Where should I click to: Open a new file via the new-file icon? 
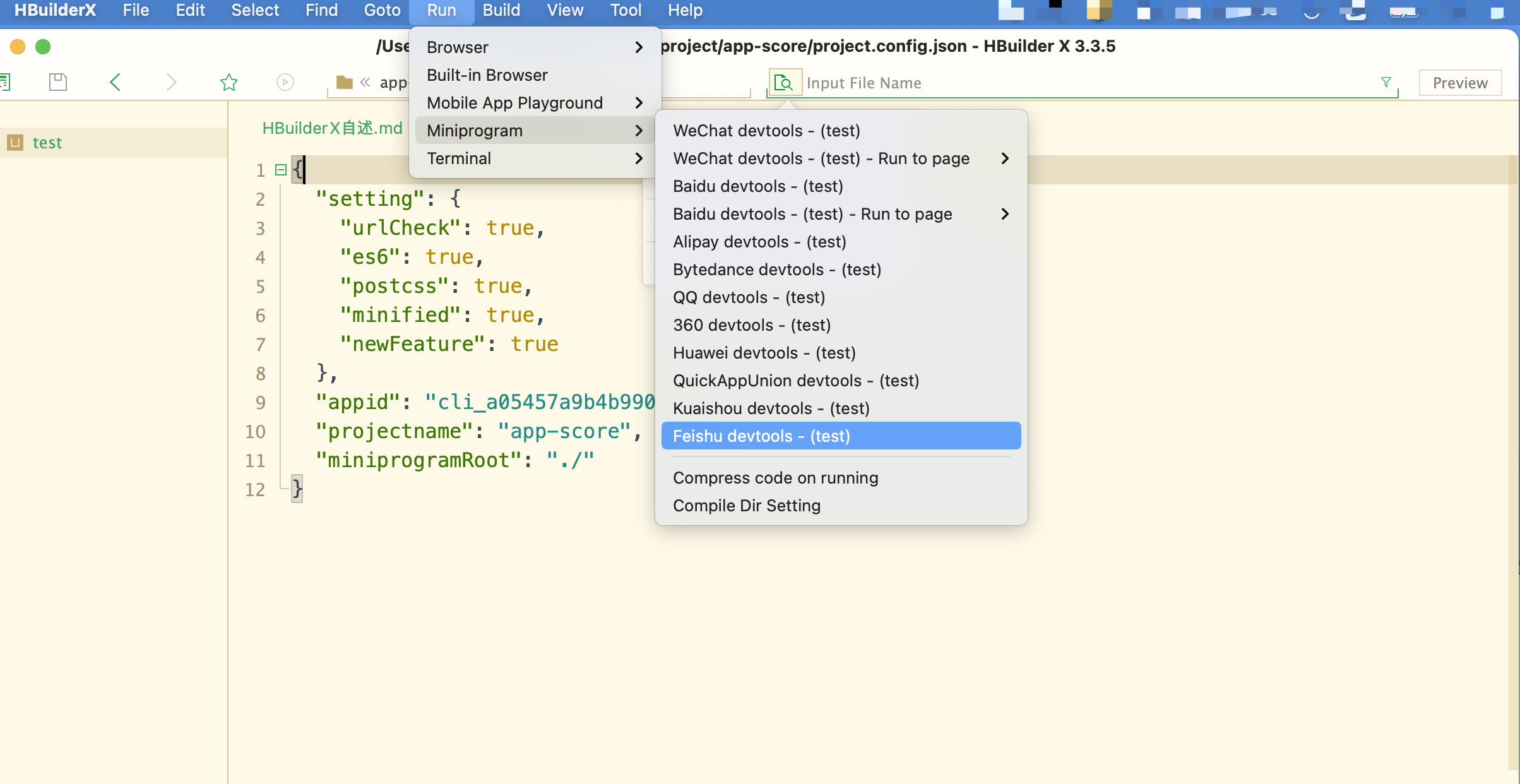[5, 81]
